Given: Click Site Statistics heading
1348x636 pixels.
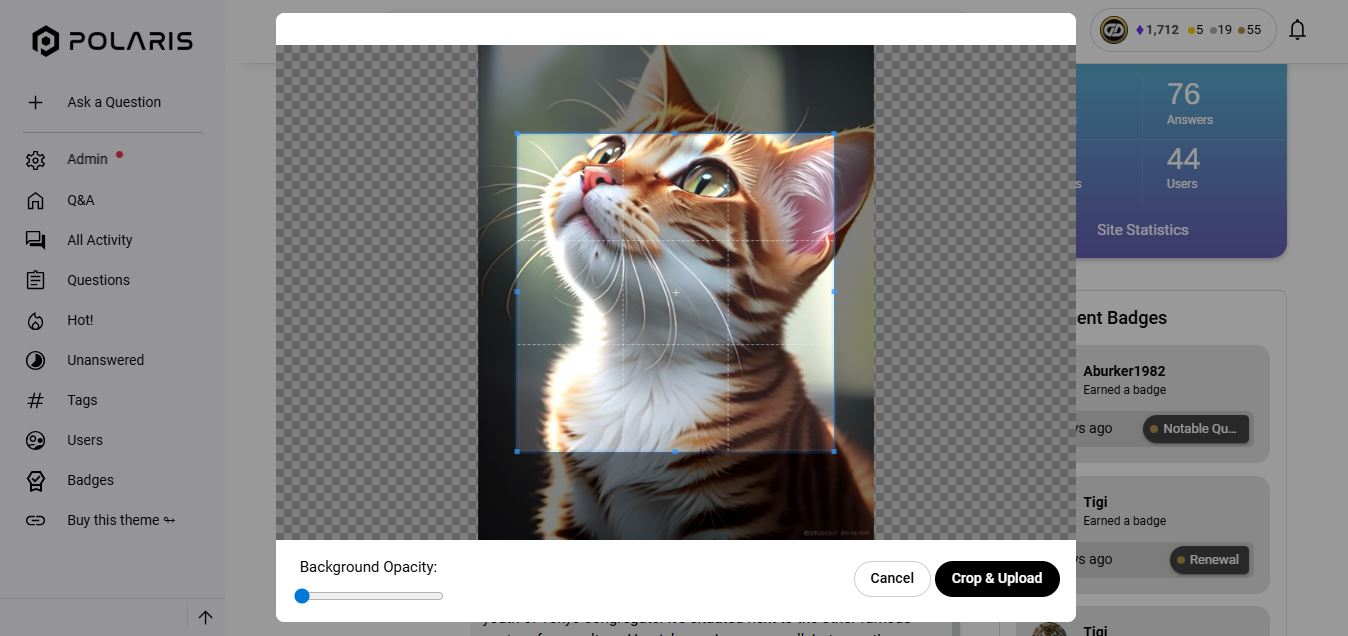Looking at the screenshot, I should 1142,229.
